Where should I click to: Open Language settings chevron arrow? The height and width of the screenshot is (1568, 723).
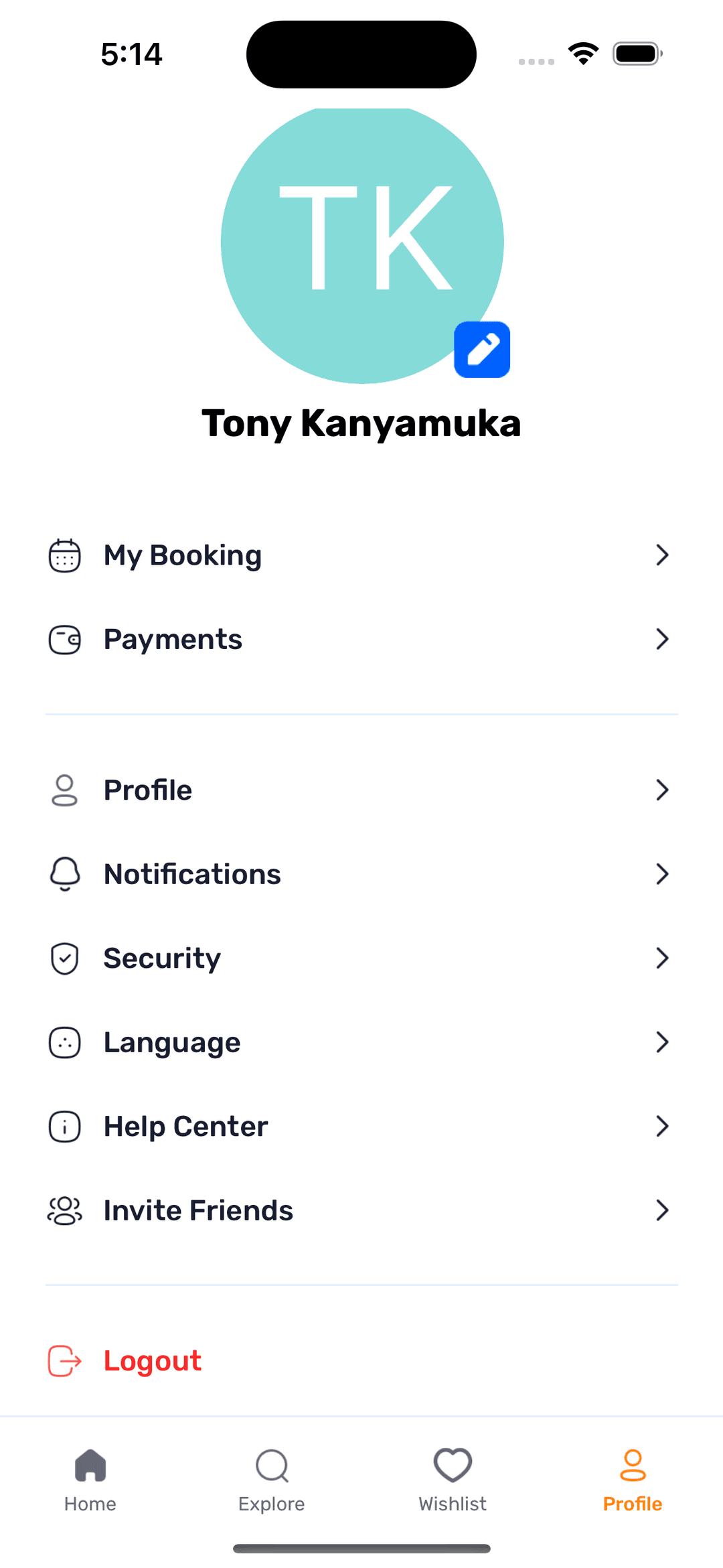(x=662, y=1042)
